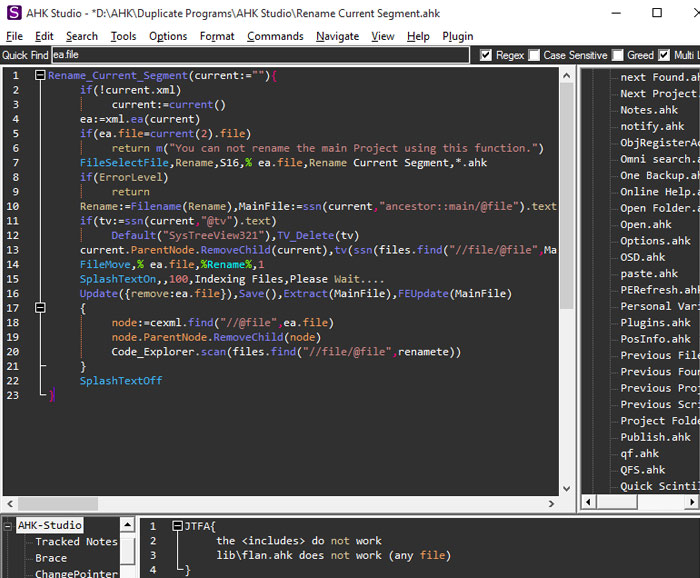The height and width of the screenshot is (578, 700).
Task: Click line number 7 in the editor margin
Action: pyautogui.click(x=16, y=162)
